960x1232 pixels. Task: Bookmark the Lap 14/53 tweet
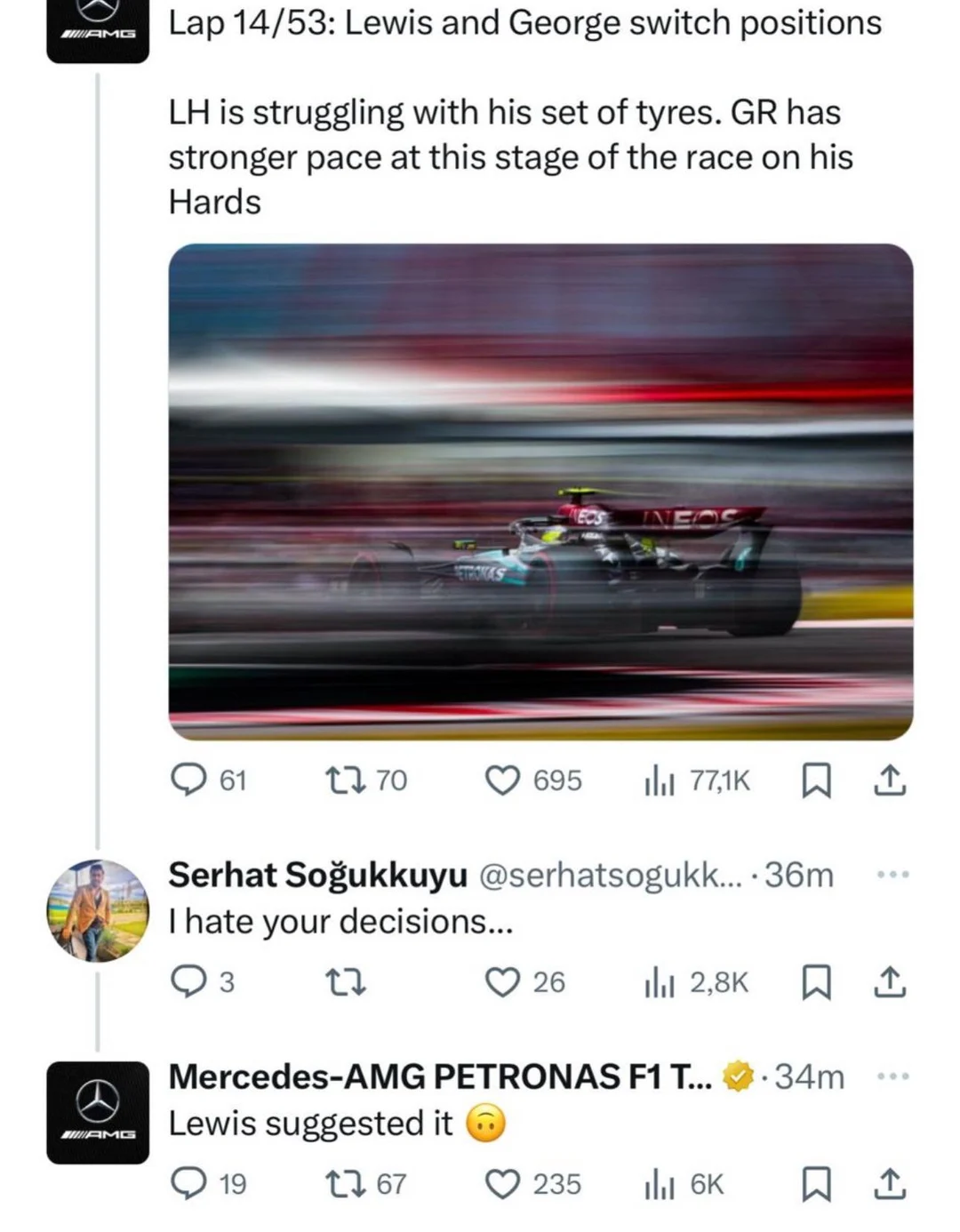[816, 780]
